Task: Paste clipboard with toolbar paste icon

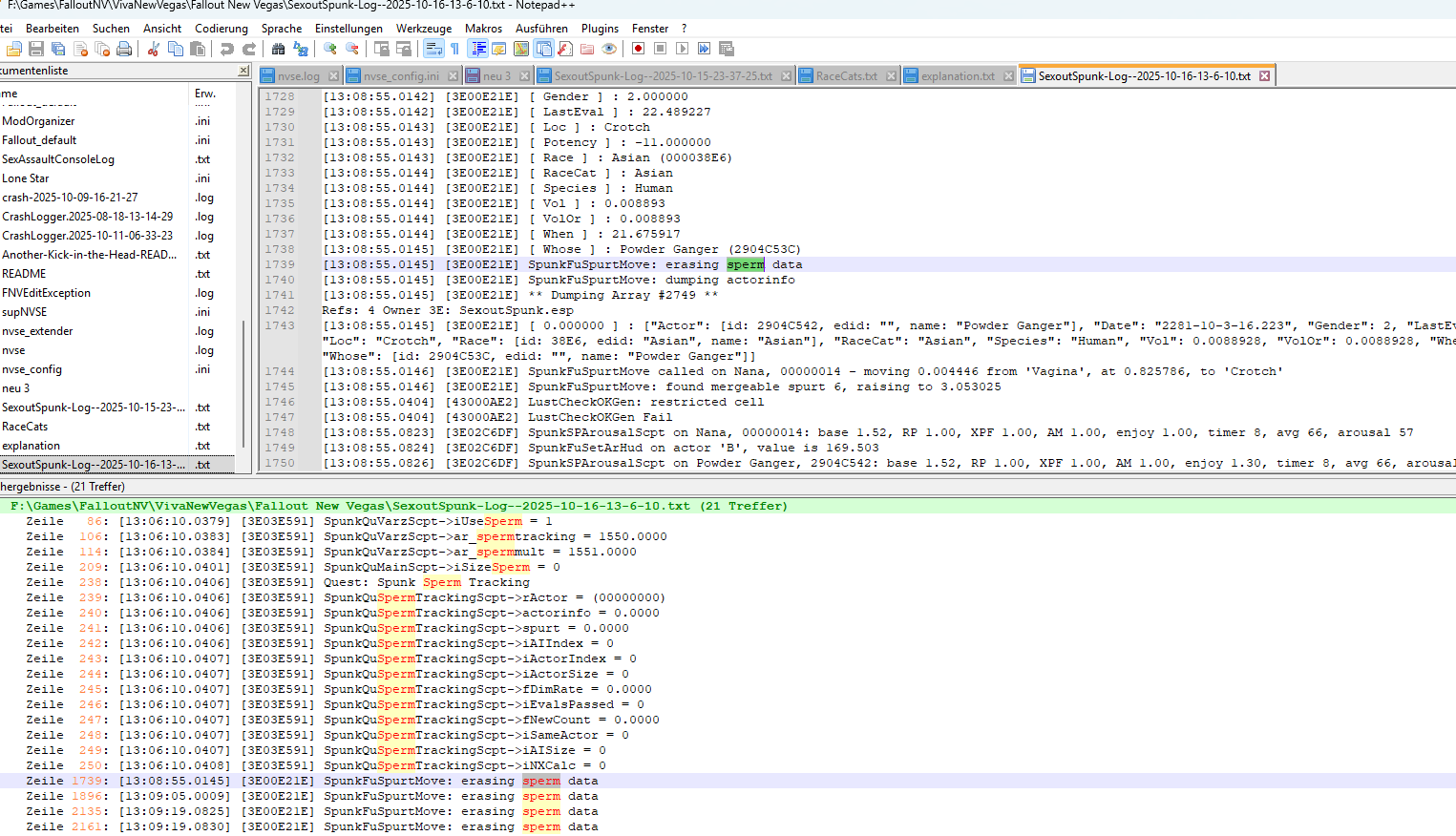Action: (197, 49)
